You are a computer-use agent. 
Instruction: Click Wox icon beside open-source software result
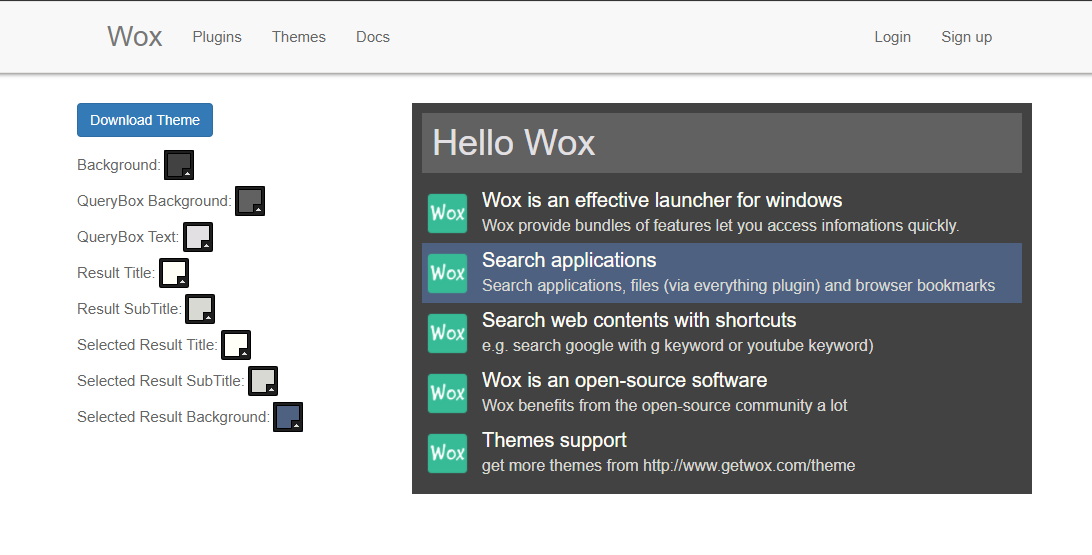coord(447,393)
